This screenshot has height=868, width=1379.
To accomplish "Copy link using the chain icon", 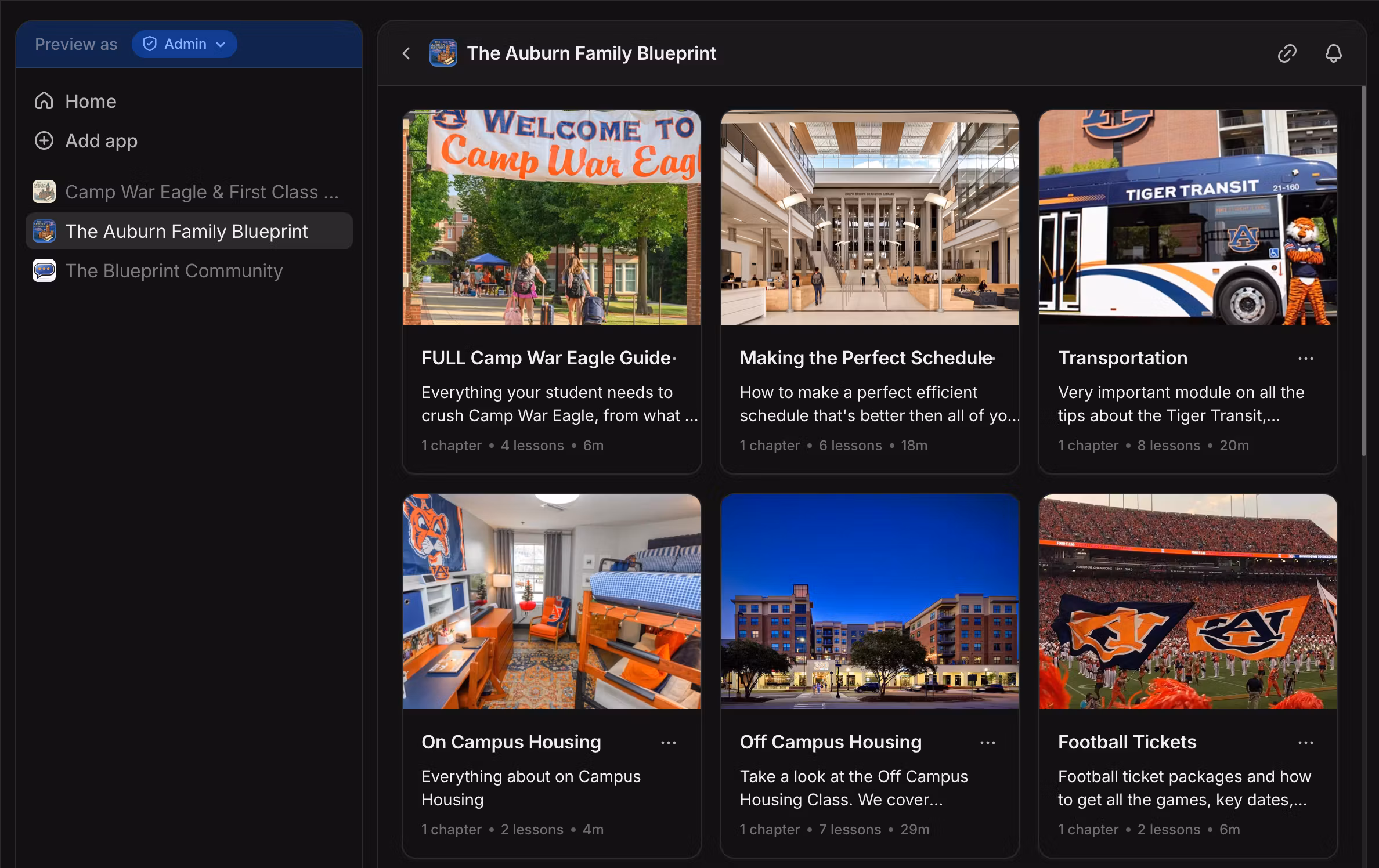I will pyautogui.click(x=1287, y=53).
